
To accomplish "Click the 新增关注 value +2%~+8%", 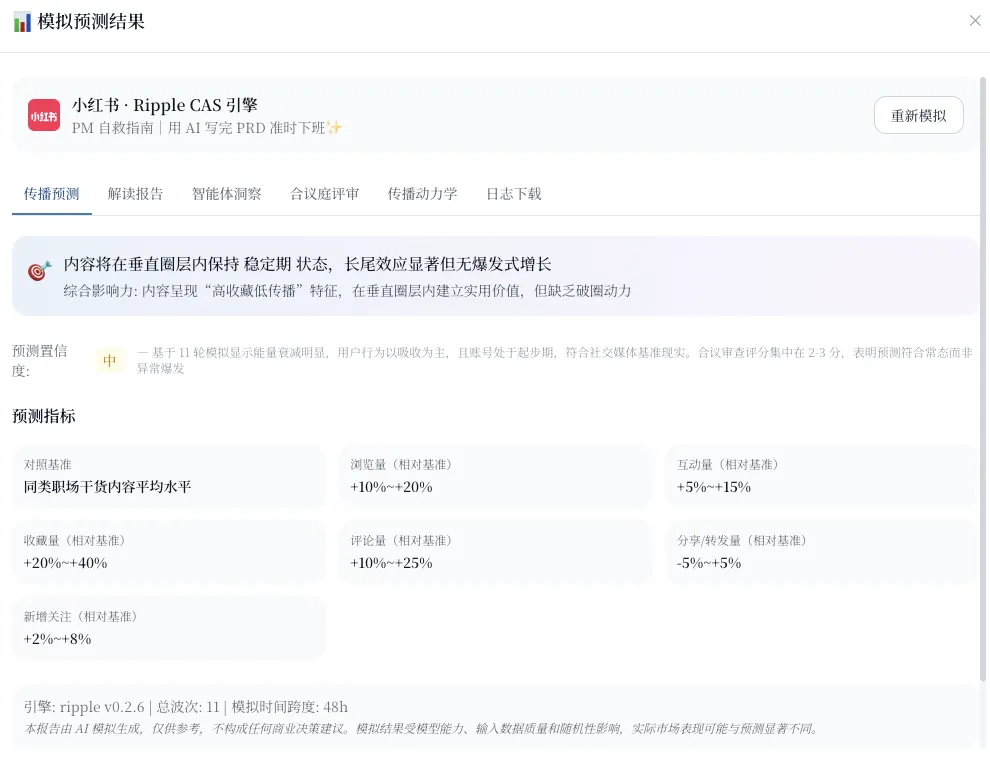I will pyautogui.click(x=57, y=639).
